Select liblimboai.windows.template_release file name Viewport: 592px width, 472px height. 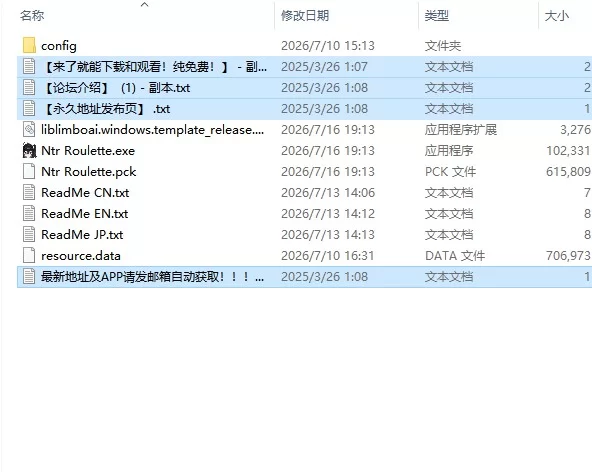[153, 130]
